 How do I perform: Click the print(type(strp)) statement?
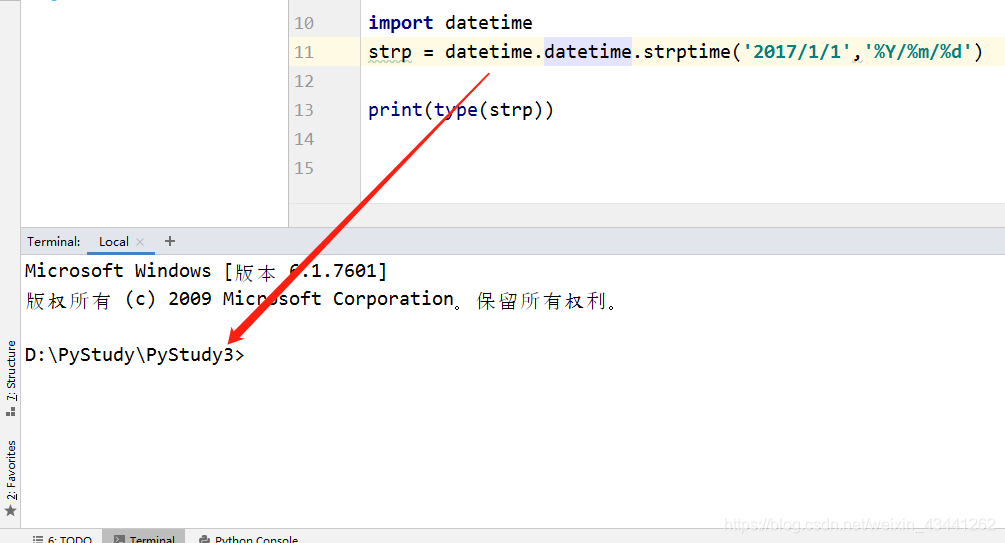460,110
